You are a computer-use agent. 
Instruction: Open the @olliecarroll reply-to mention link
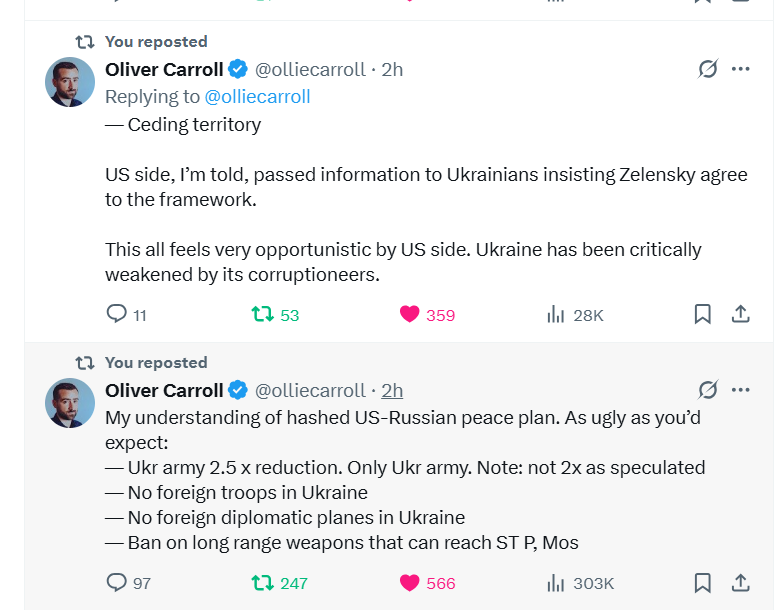257,96
